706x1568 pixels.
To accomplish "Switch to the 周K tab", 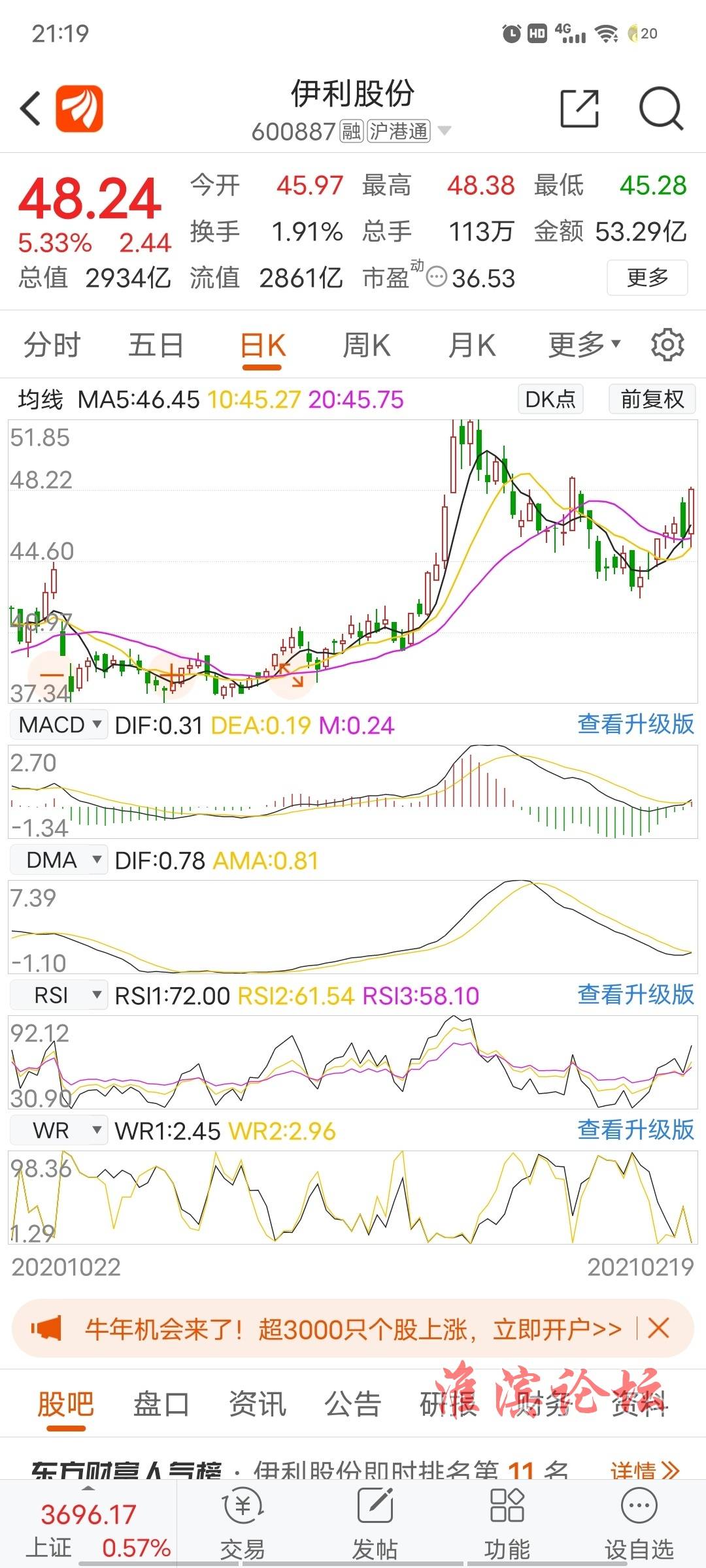I will (367, 344).
